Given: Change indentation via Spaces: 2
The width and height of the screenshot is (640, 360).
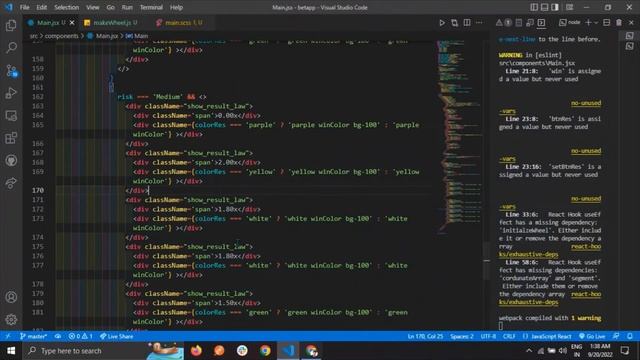Looking at the screenshot, I should click(462, 336).
